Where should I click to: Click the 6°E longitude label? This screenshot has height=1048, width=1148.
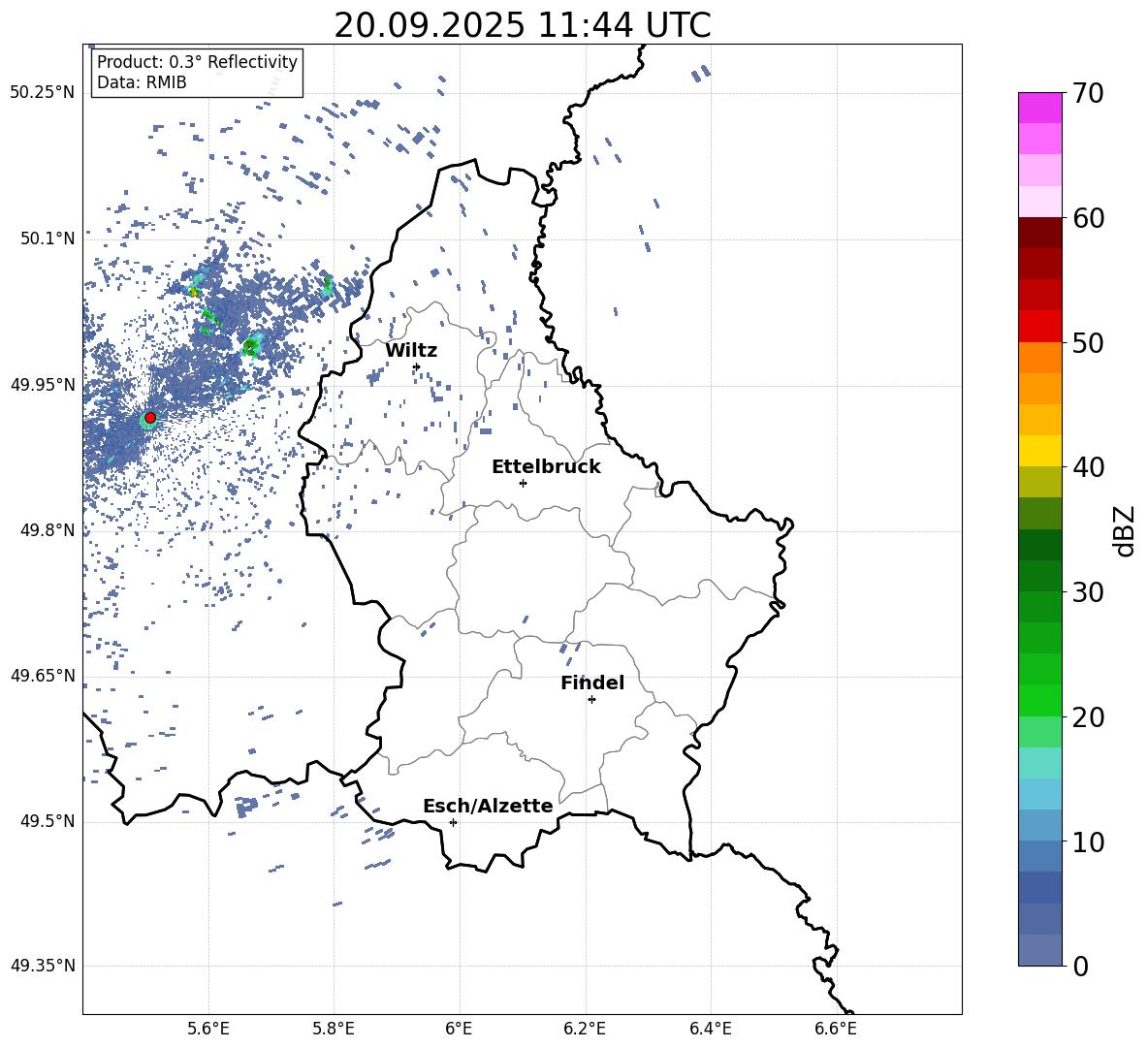click(459, 1029)
